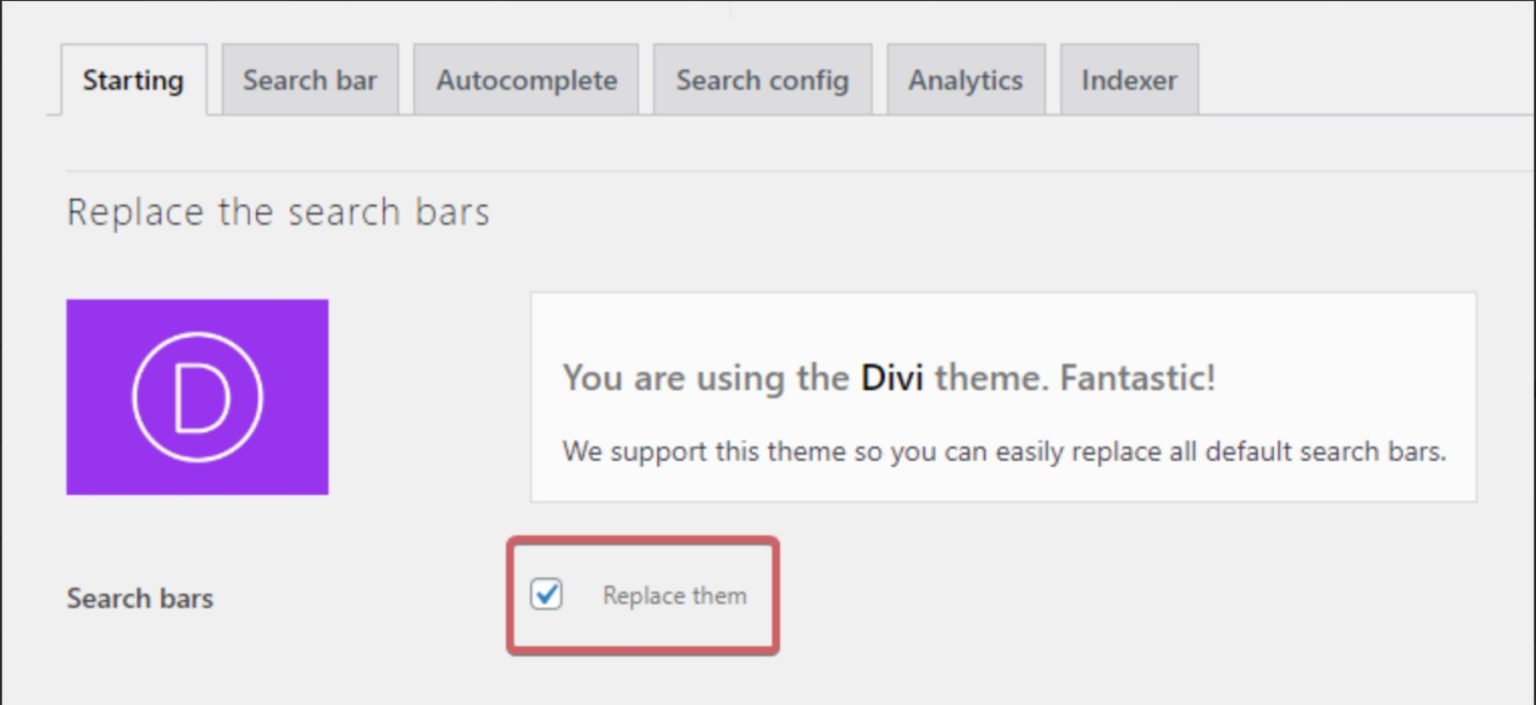
Task: Switch to the Search bar tab
Action: point(310,80)
